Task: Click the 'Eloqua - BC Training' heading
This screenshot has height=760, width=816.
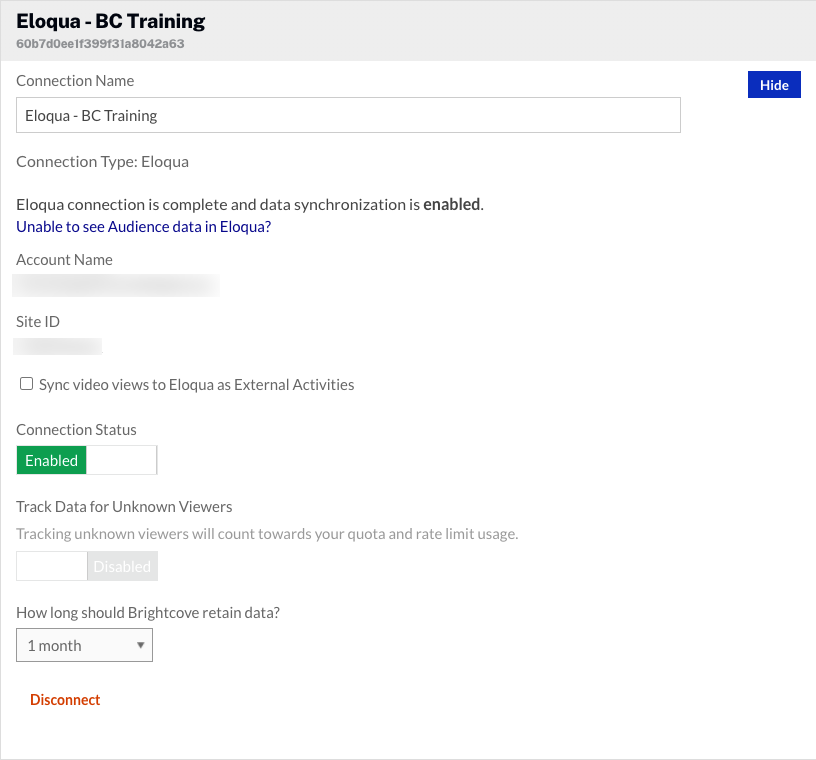Action: pyautogui.click(x=111, y=21)
